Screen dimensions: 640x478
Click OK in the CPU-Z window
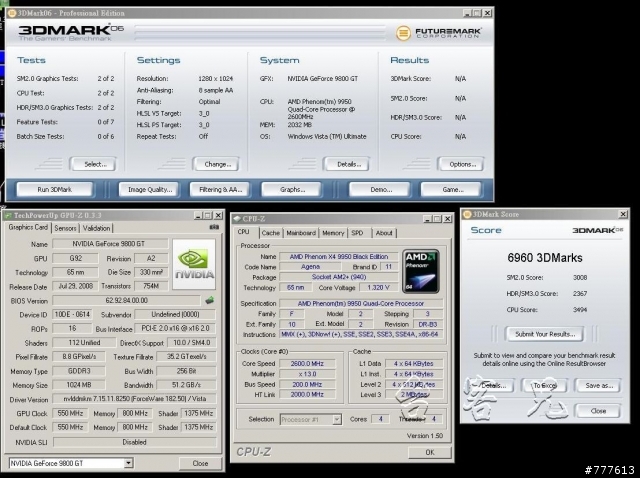point(430,452)
